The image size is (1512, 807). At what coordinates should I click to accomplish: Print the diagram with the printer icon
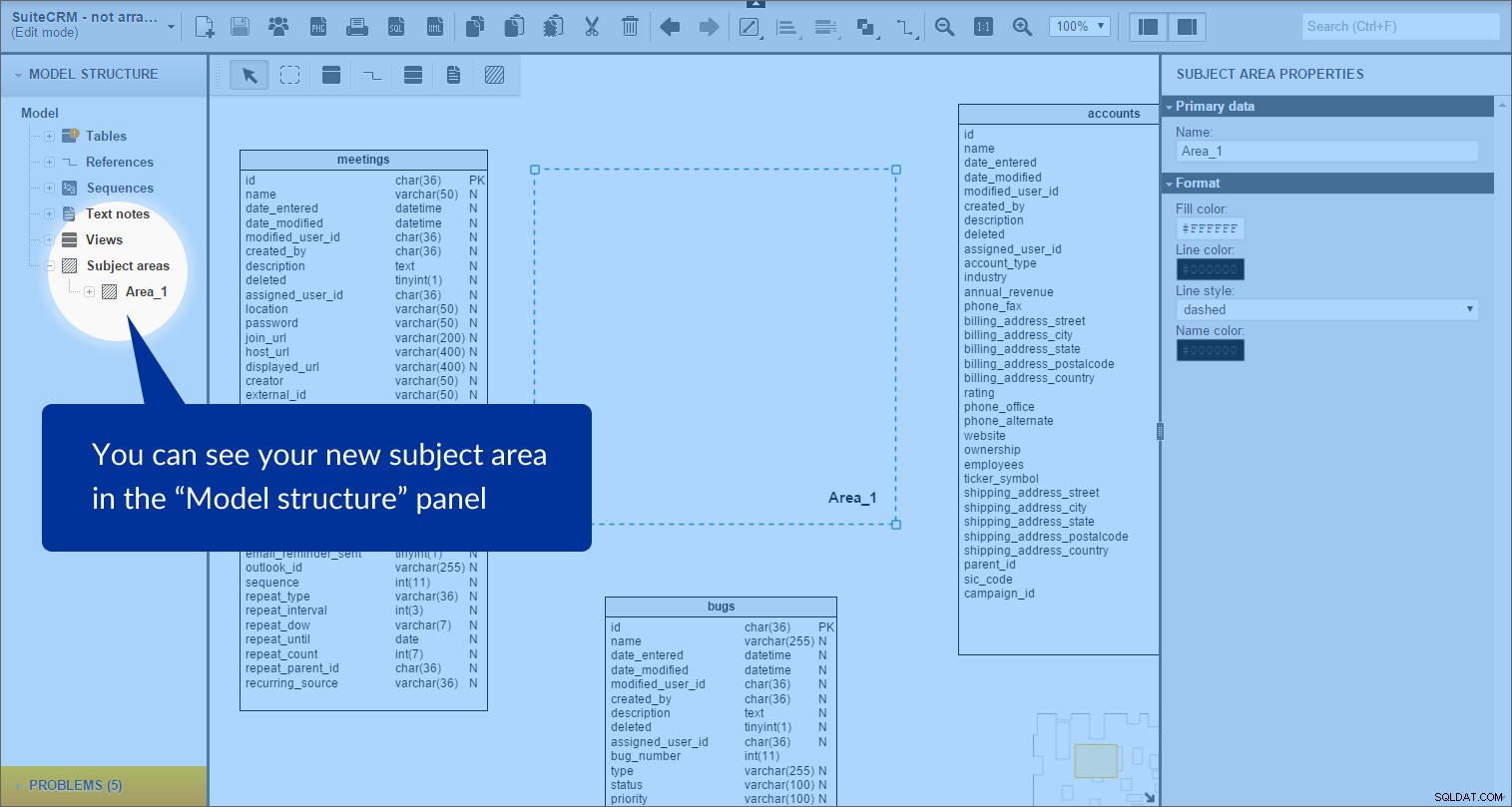pos(357,27)
